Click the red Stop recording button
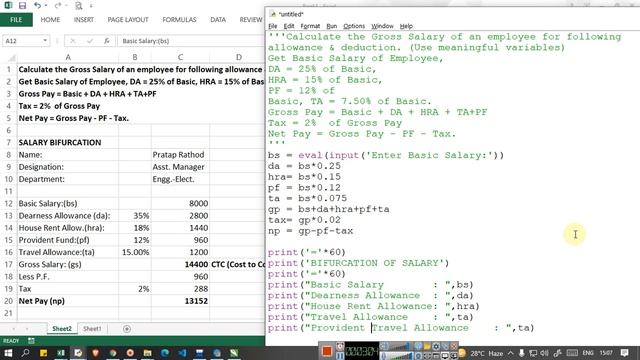 click(x=327, y=351)
